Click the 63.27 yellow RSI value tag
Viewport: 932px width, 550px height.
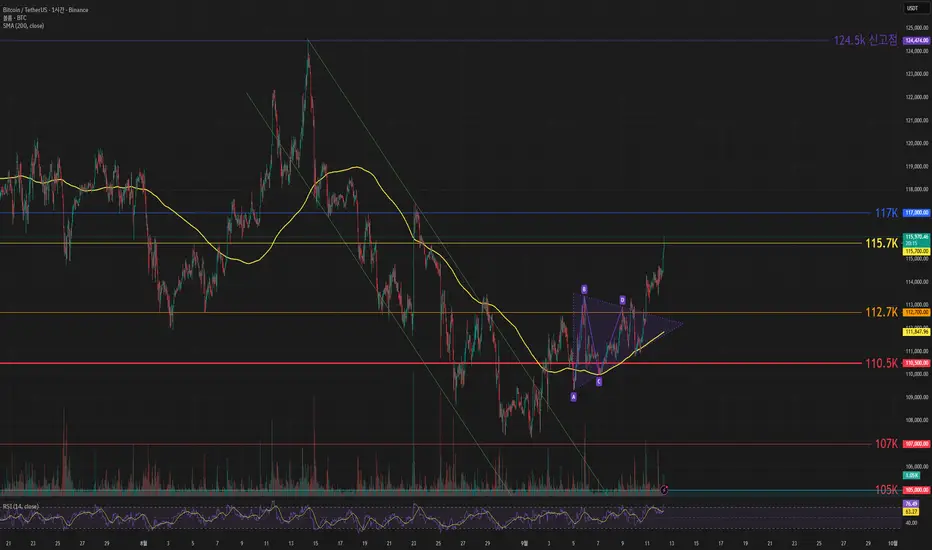(911, 511)
